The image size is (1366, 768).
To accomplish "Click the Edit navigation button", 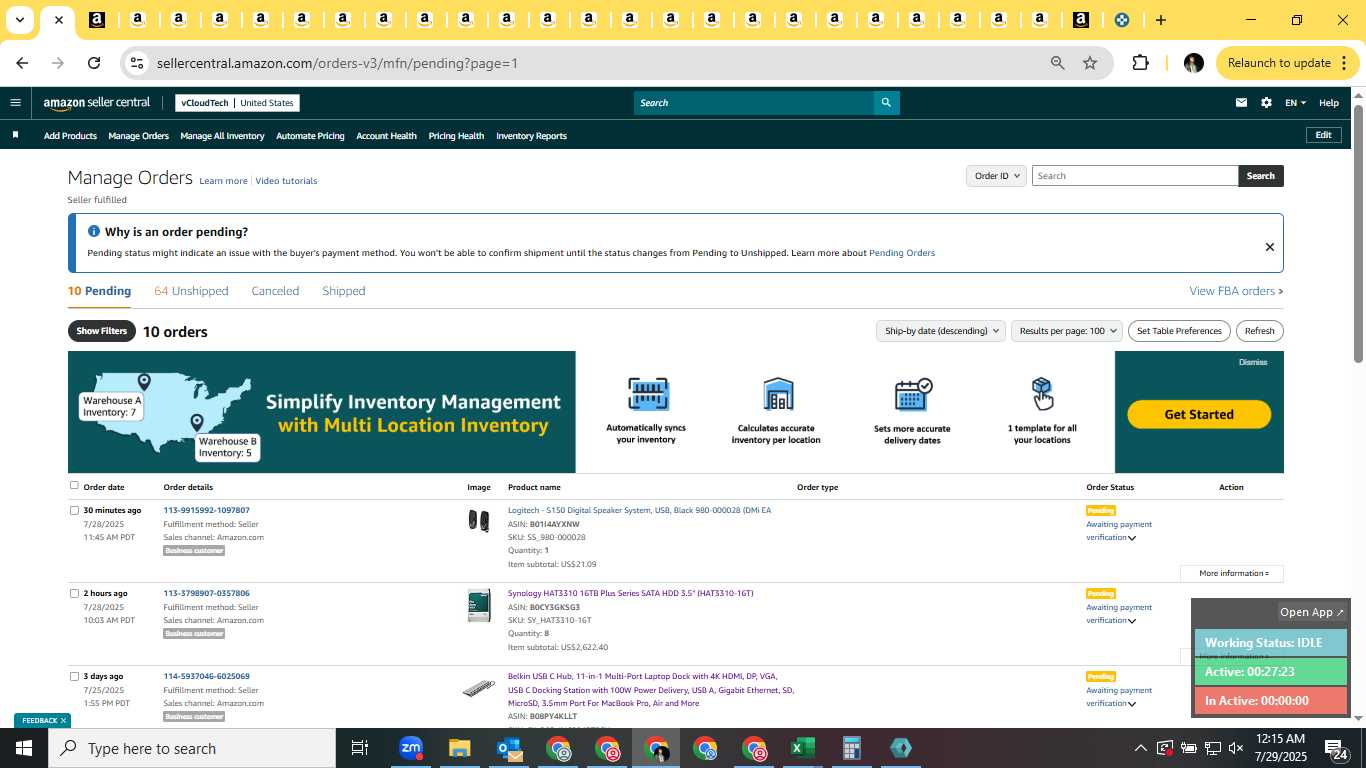I will (1323, 135).
